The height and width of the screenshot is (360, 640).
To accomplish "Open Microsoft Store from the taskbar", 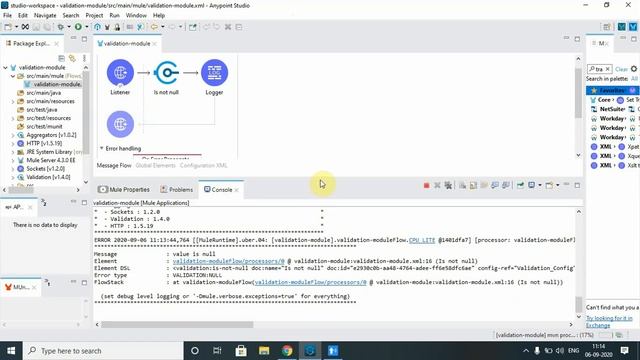I will click(x=241, y=351).
